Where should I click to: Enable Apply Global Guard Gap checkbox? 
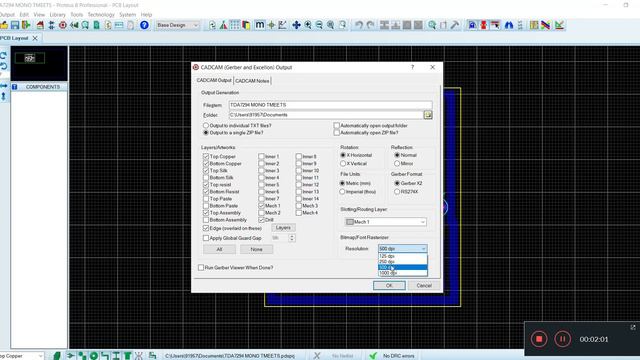coord(206,238)
